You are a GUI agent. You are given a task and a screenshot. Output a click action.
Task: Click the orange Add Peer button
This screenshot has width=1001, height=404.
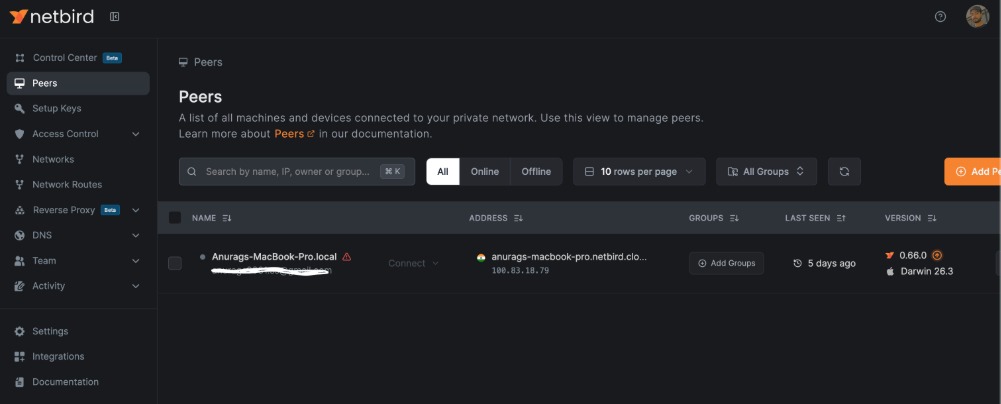coord(972,172)
